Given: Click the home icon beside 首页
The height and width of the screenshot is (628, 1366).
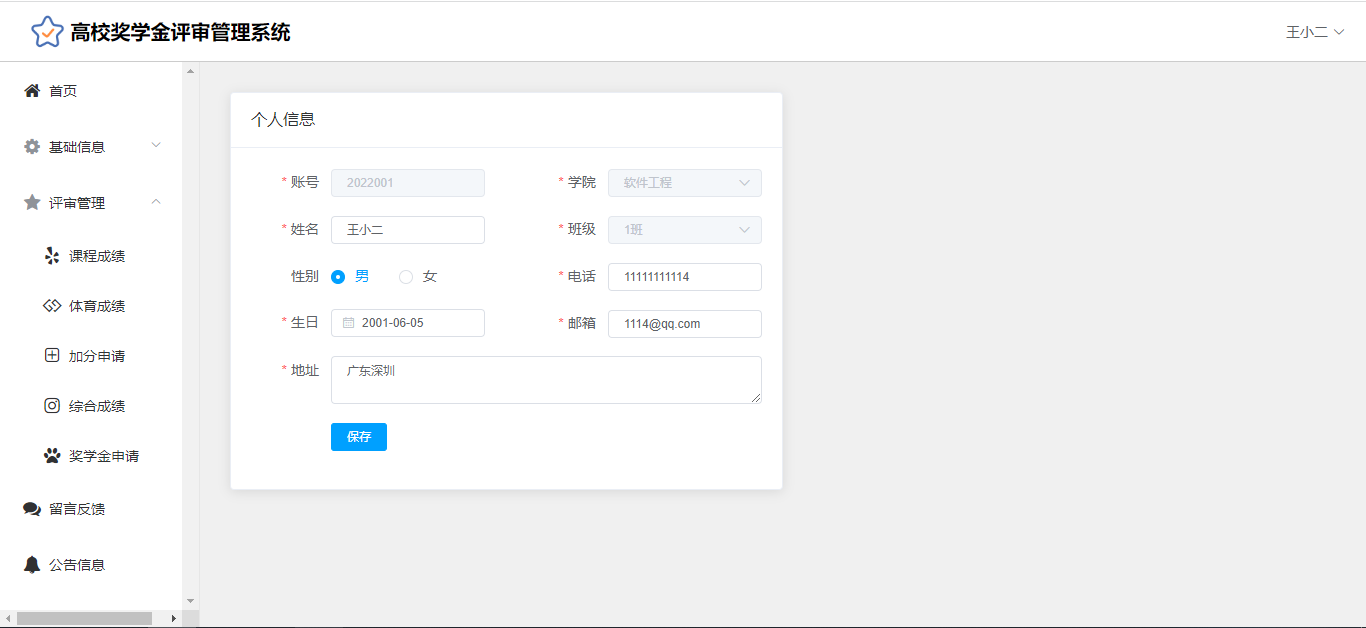Looking at the screenshot, I should tap(32, 91).
